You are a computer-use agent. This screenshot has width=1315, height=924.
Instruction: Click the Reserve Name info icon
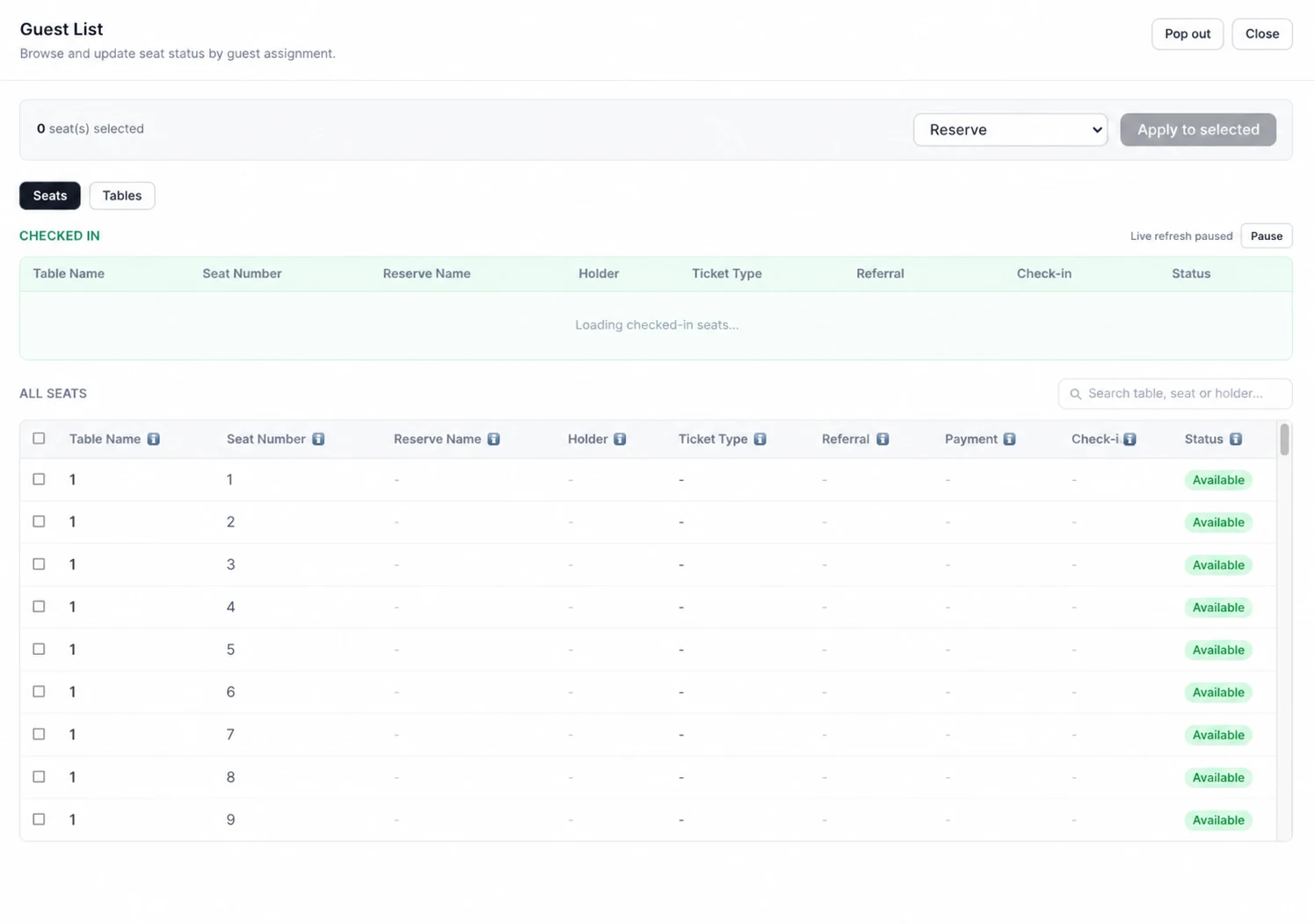pos(494,439)
